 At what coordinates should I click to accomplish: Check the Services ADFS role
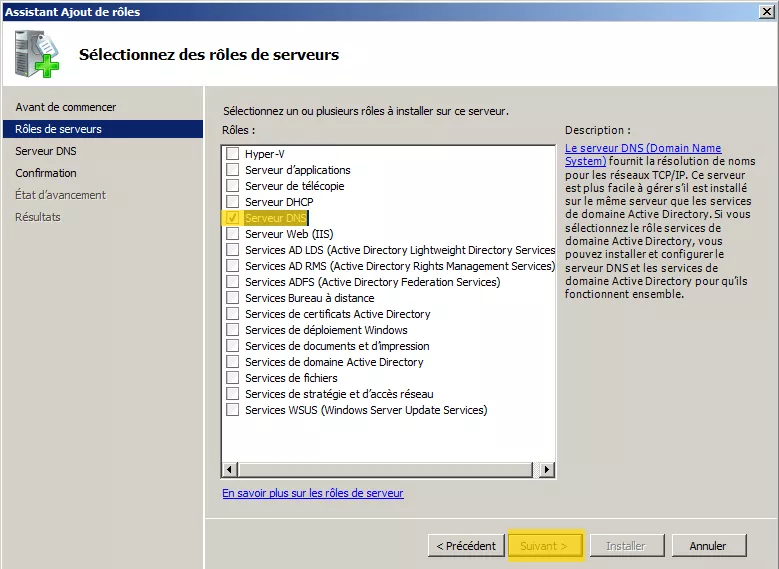[232, 281]
